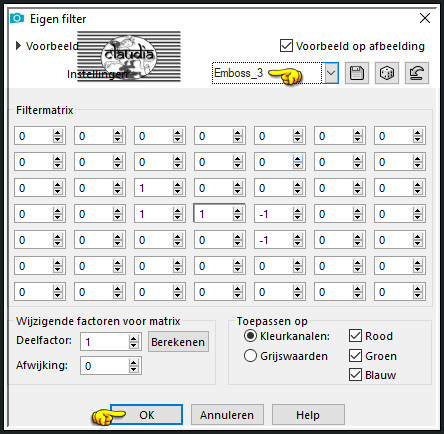
Task: Decrease the bottom-right matrix cell with its down arrow
Action: (x=418, y=295)
